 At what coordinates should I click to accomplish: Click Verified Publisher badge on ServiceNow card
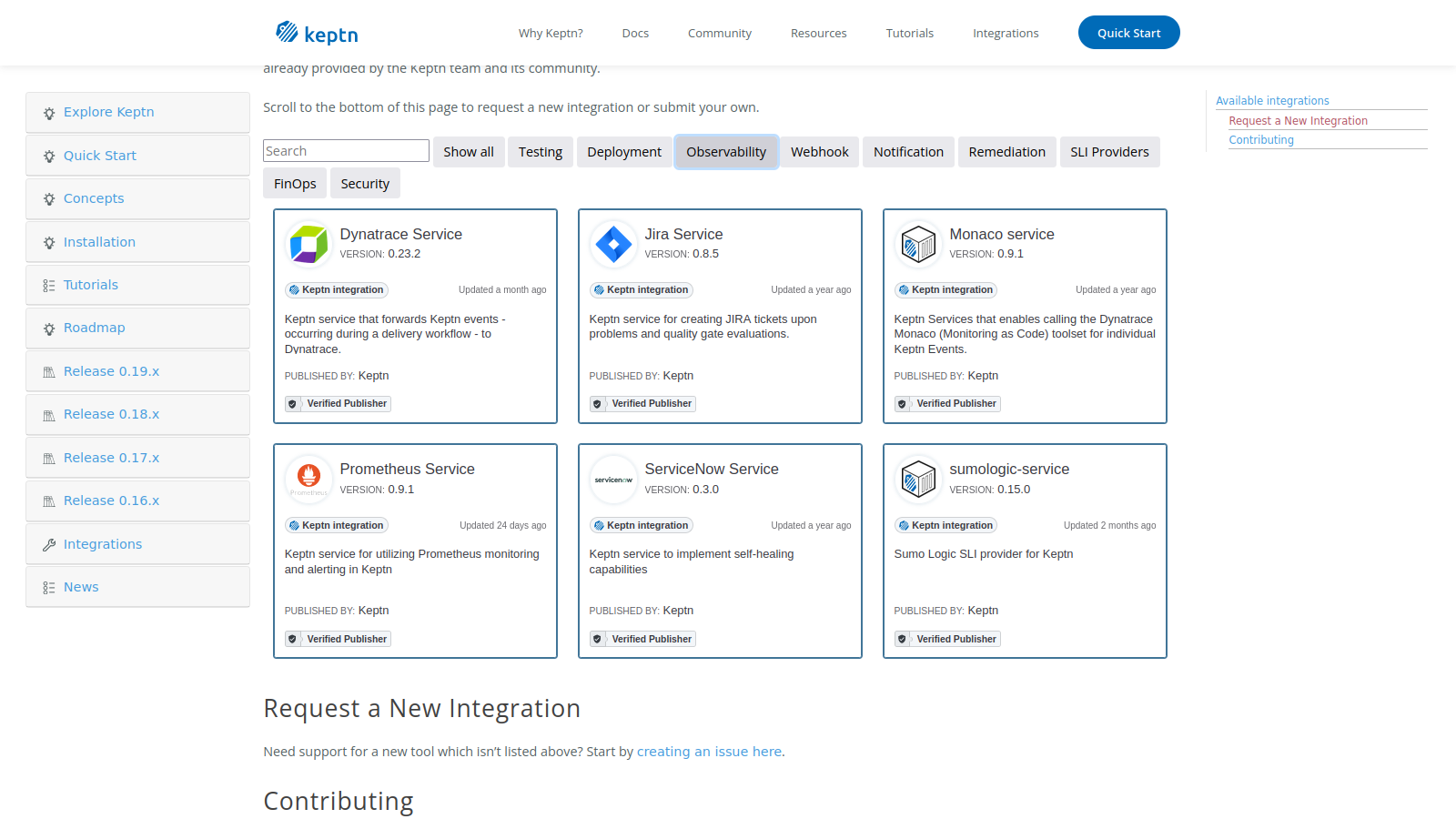(x=642, y=640)
